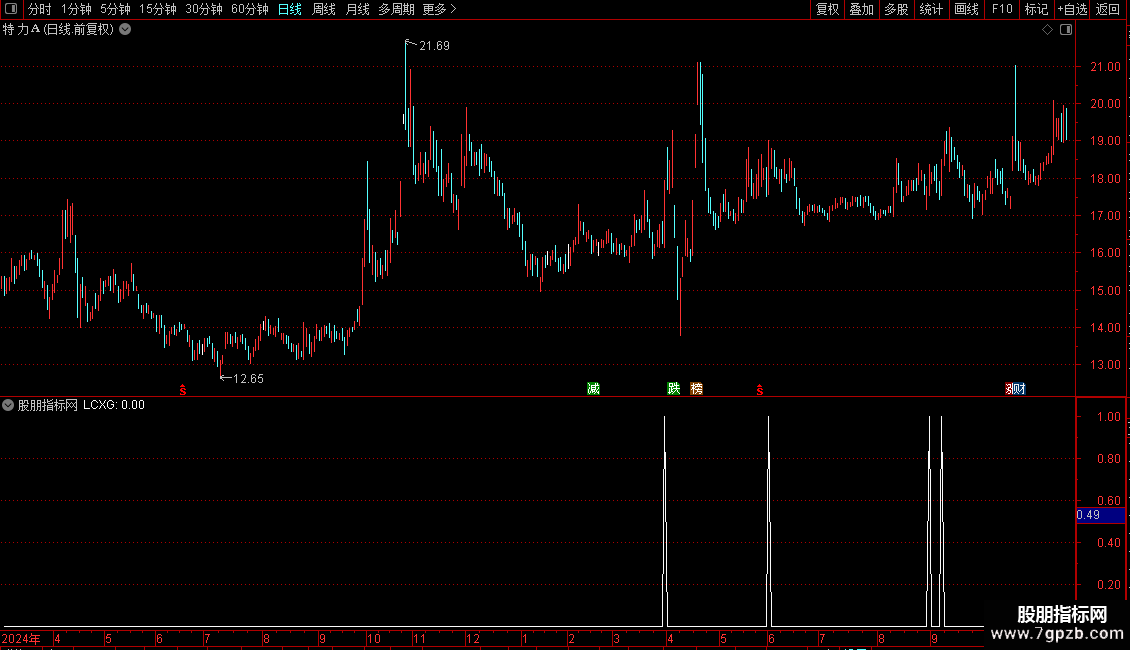Click the 21.00 price axis label
1130x650 pixels.
[1105, 67]
